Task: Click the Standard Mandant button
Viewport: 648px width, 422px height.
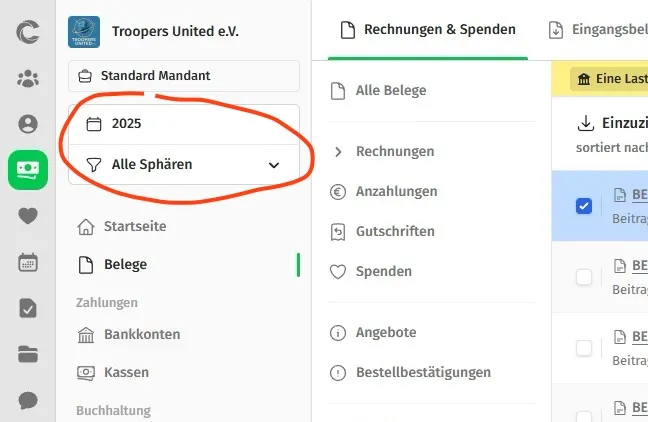Action: [184, 76]
